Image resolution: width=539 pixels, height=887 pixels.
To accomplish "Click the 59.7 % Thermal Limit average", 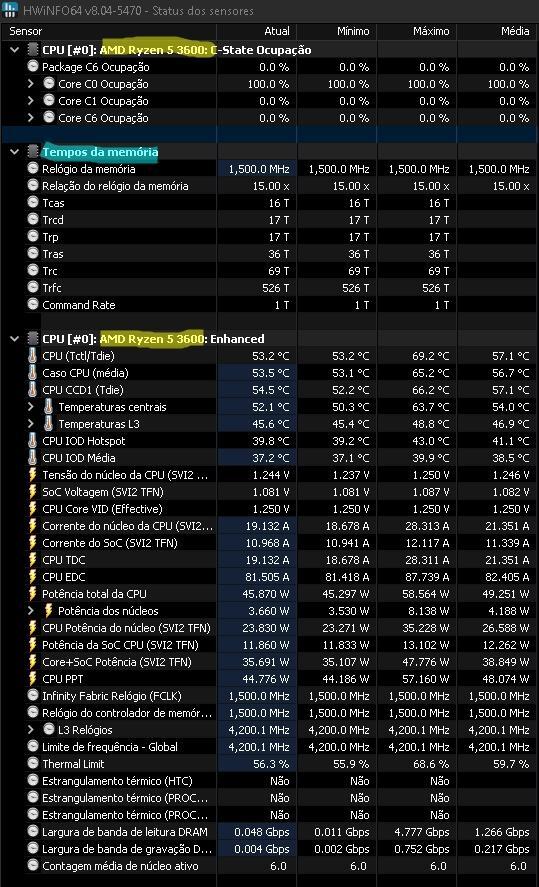I will [x=511, y=764].
